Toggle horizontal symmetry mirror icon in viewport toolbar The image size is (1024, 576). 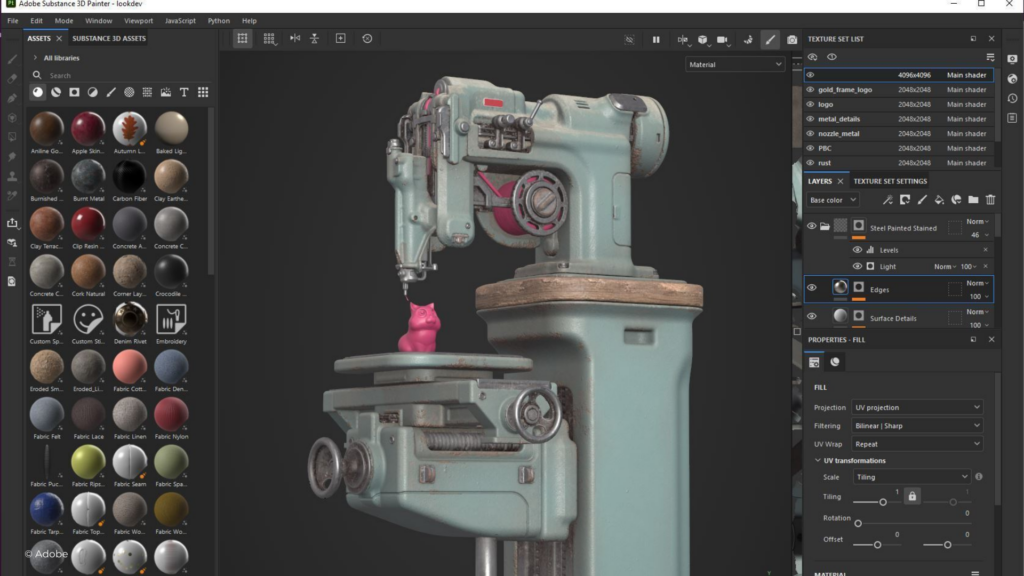point(295,39)
